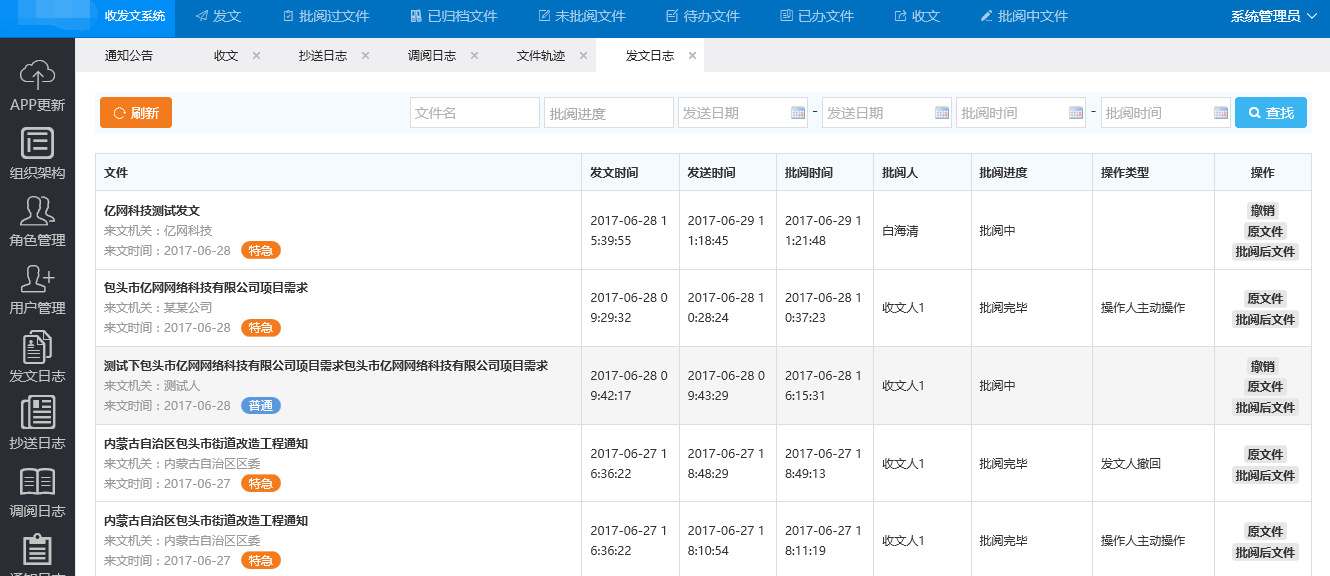Switch to the 文件轨迹 tab

click(540, 56)
